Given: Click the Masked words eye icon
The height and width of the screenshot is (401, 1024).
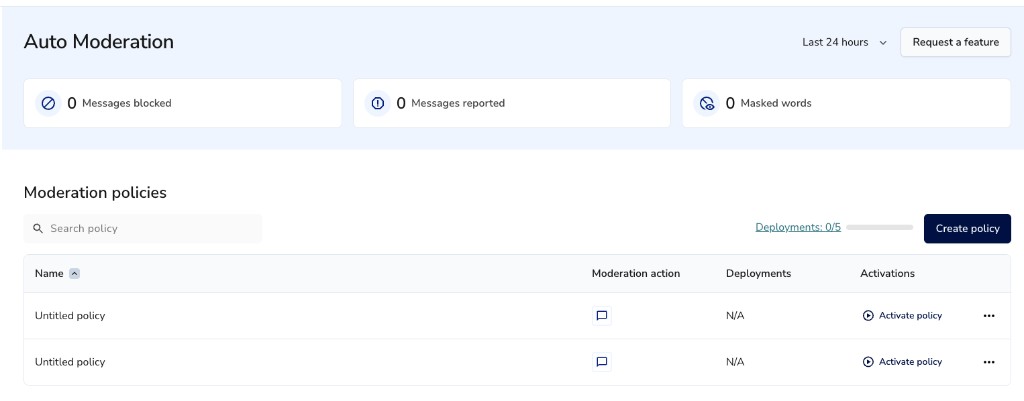Looking at the screenshot, I should tap(707, 103).
